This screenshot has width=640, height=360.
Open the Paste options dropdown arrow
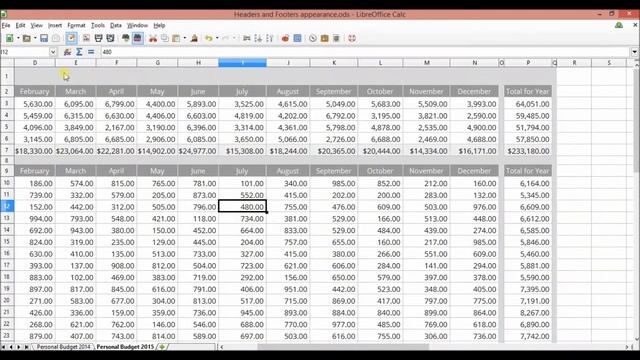(x=185, y=38)
